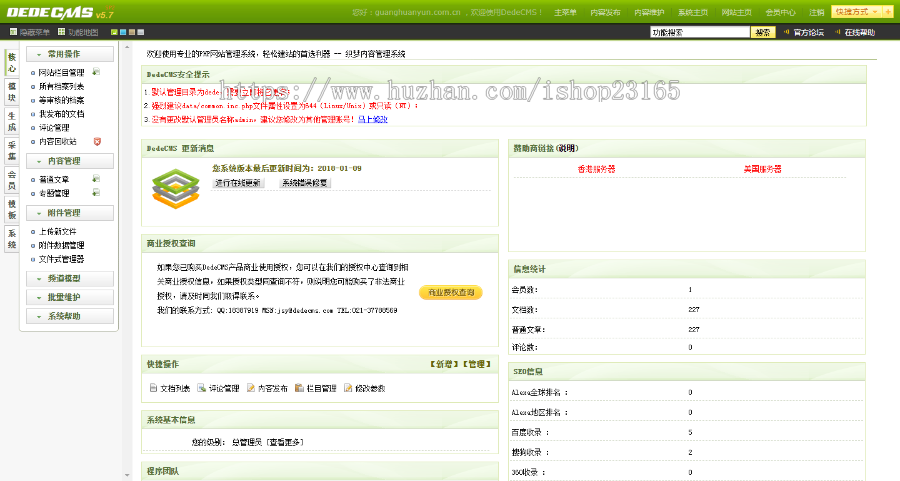Click the 商业授权查询 yellow button
Image resolution: width=900 pixels, height=481 pixels.
tap(451, 292)
